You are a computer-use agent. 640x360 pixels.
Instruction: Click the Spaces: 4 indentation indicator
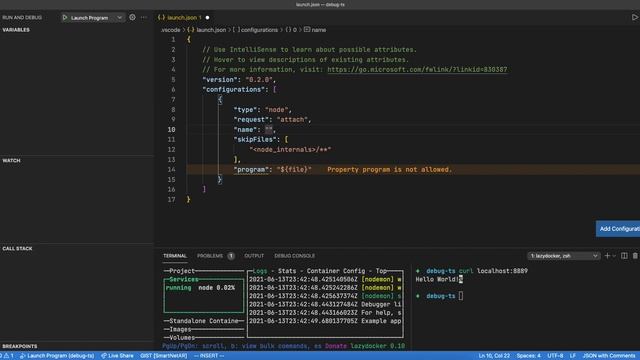[529, 356]
